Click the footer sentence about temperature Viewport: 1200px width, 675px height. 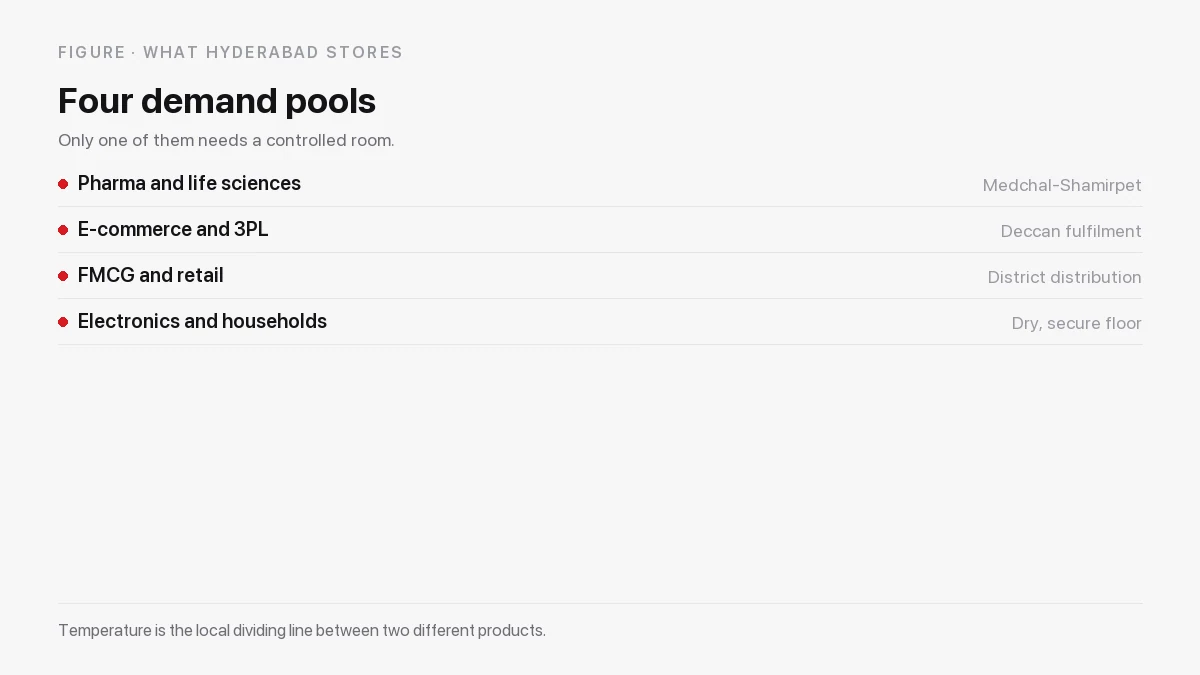pos(302,631)
